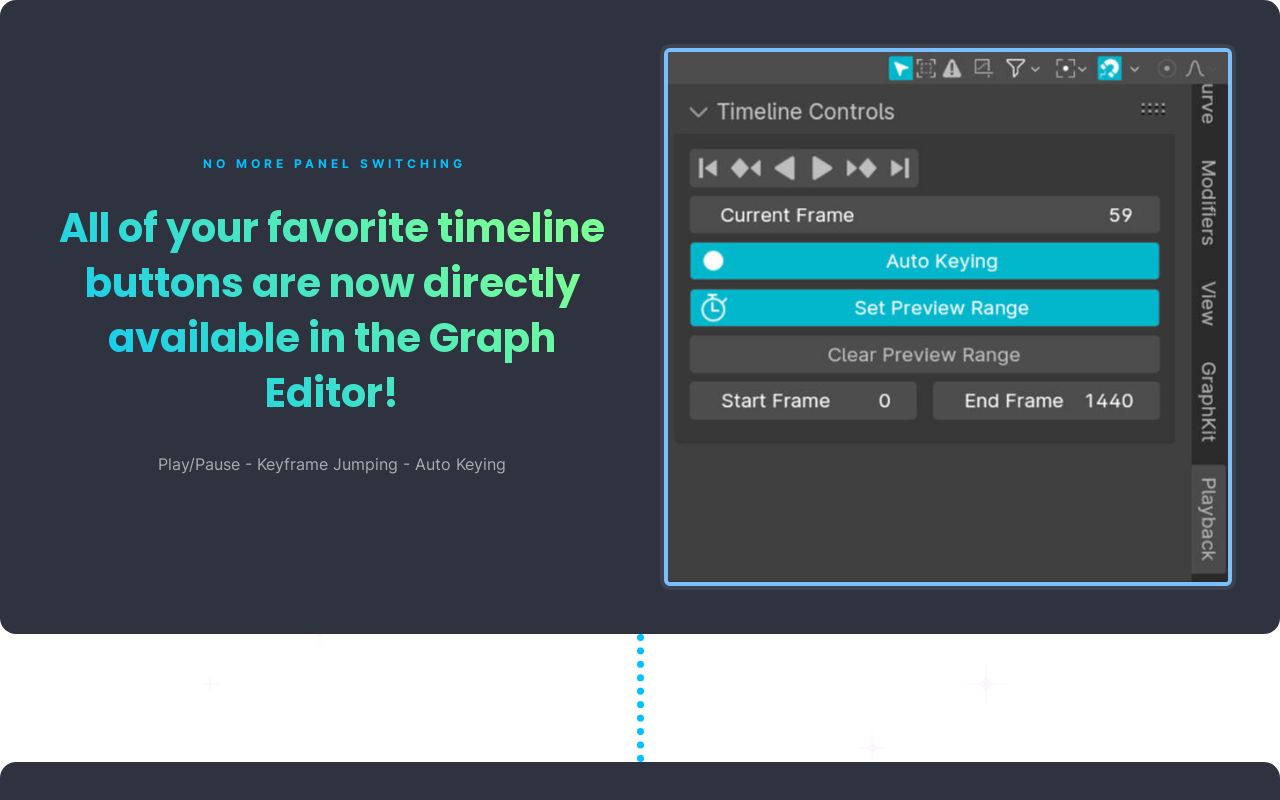This screenshot has width=1280, height=800.
Task: Collapse the Timeline Controls section
Action: (698, 112)
